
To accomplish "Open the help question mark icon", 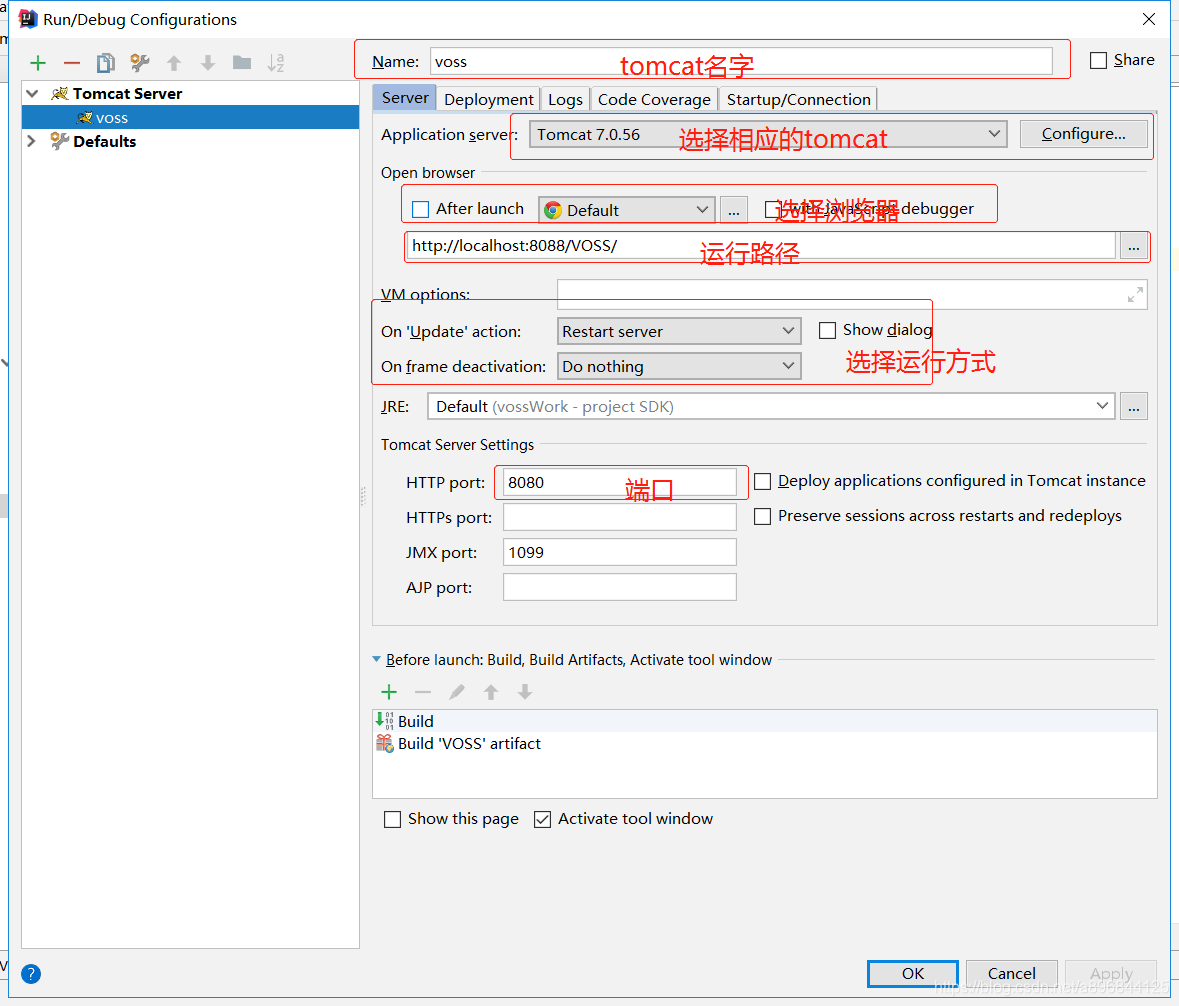I will tap(31, 974).
